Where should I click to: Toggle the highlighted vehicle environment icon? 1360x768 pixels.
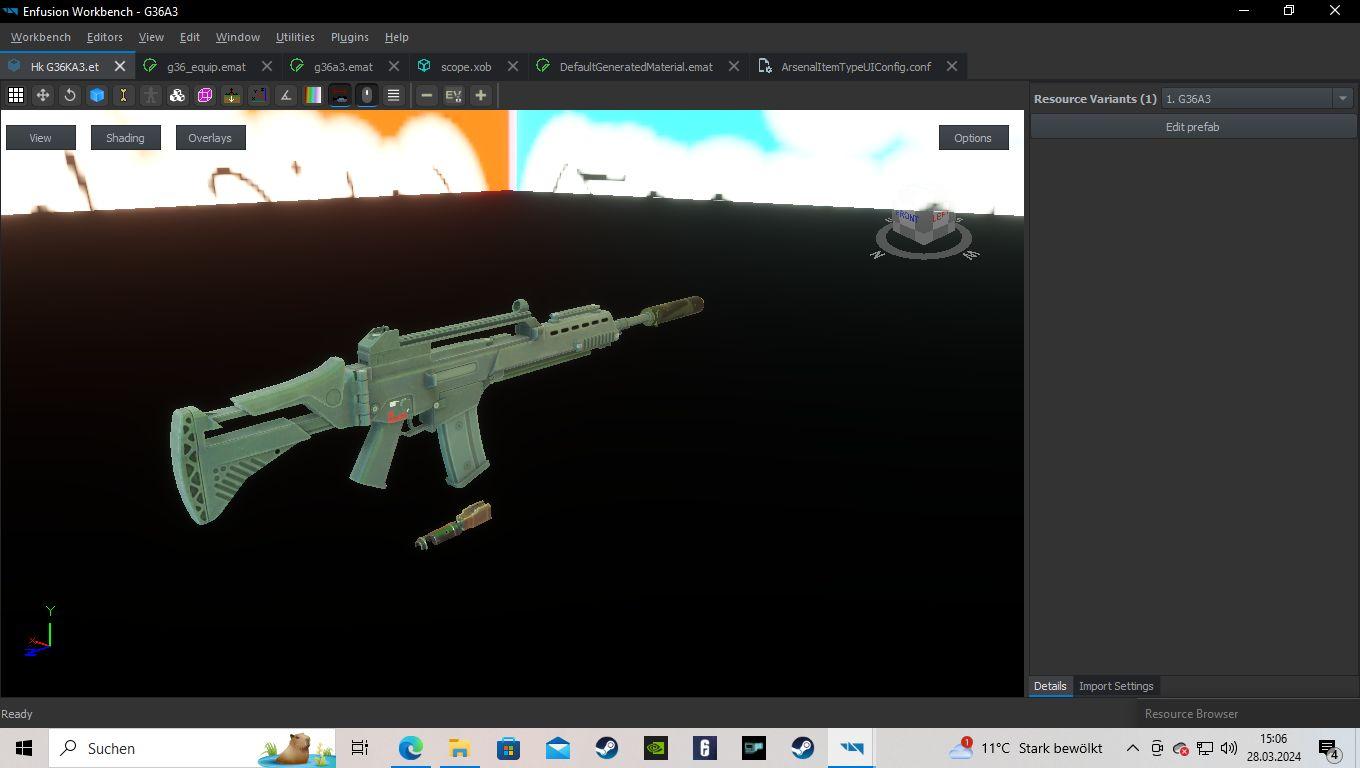coord(340,95)
